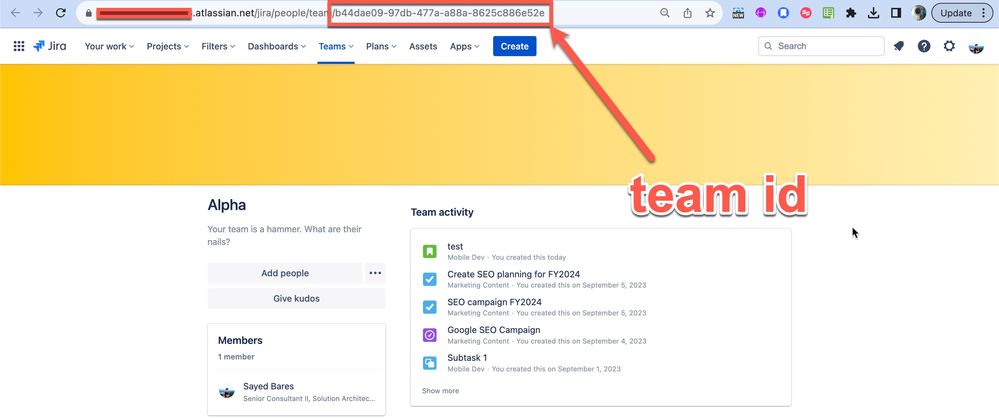Click task icon for SEO campaign FY2024
Image resolution: width=999 pixels, height=418 pixels.
pos(430,307)
